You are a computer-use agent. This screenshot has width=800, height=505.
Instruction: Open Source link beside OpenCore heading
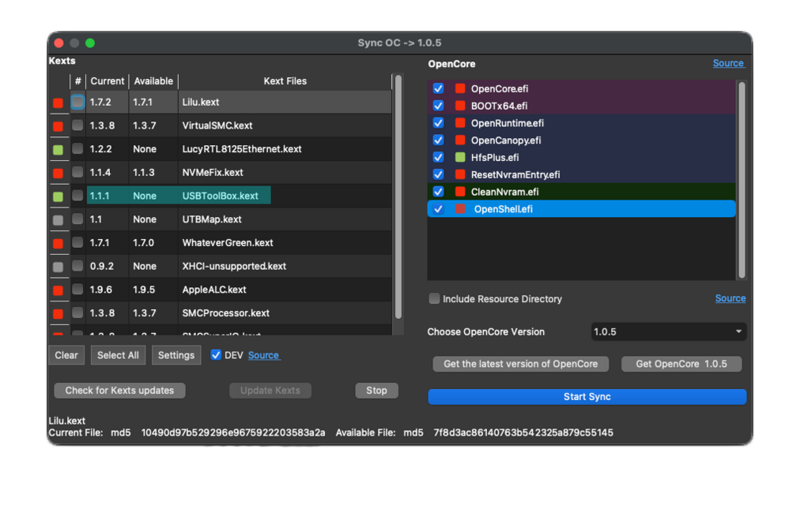[x=729, y=63]
